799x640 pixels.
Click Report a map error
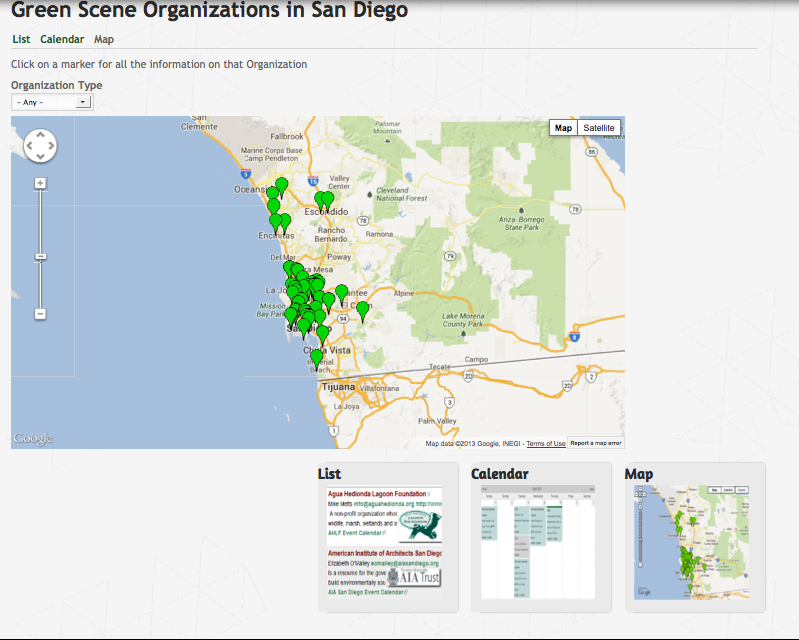597,443
